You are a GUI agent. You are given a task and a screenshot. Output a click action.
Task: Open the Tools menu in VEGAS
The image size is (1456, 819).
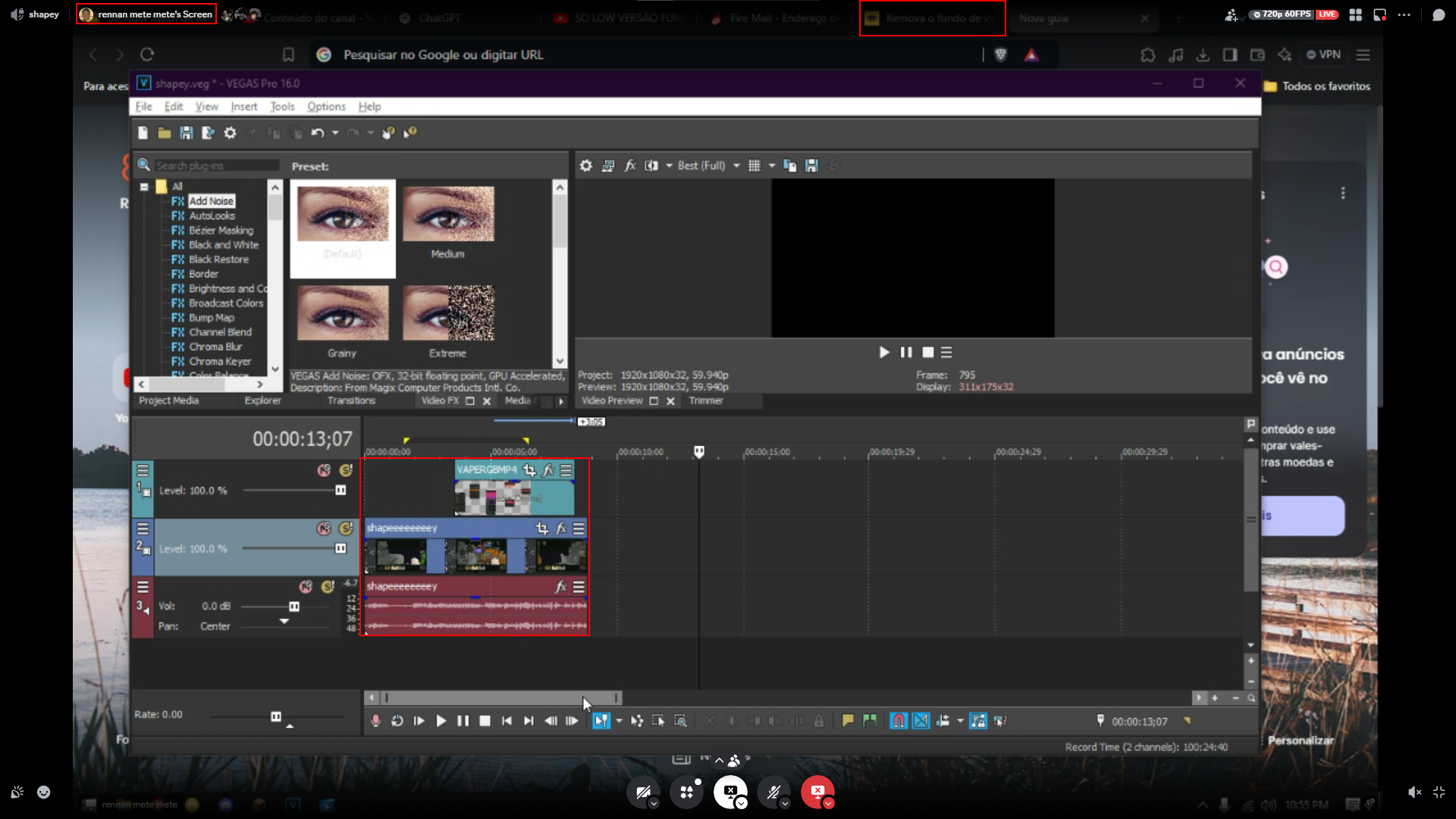click(x=283, y=106)
